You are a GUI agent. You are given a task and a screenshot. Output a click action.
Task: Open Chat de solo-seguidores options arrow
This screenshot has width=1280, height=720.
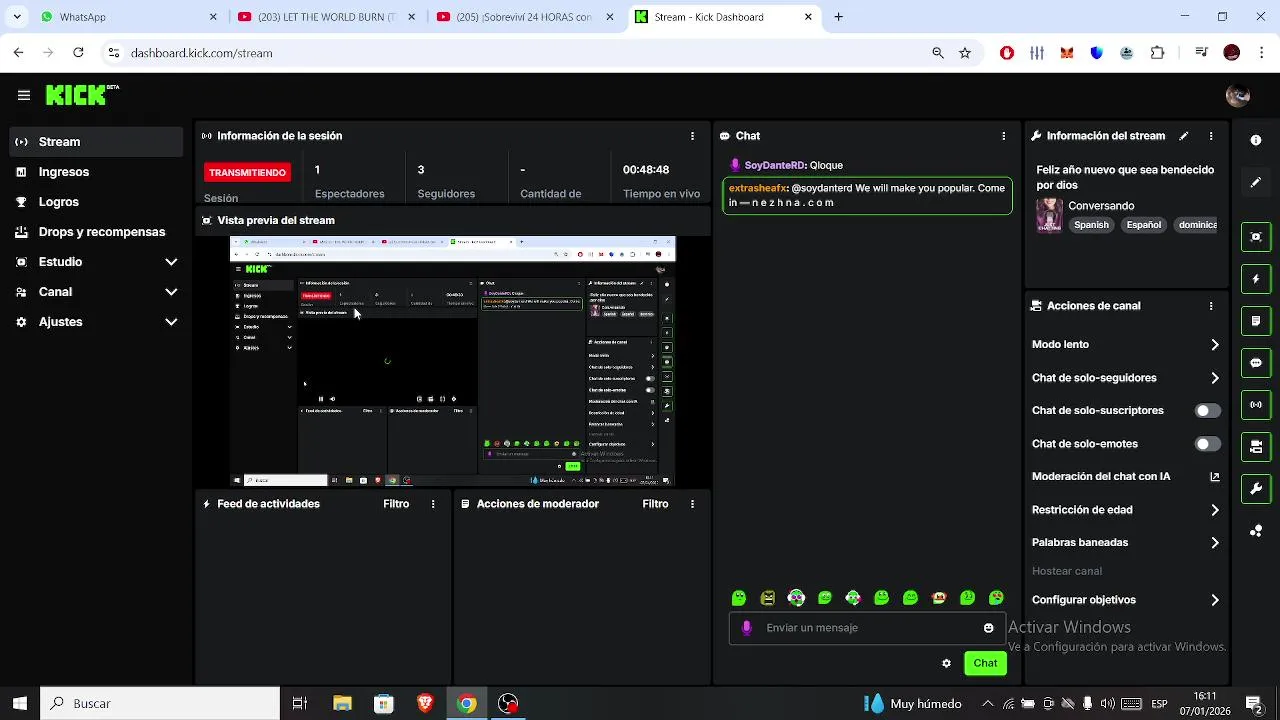1215,378
